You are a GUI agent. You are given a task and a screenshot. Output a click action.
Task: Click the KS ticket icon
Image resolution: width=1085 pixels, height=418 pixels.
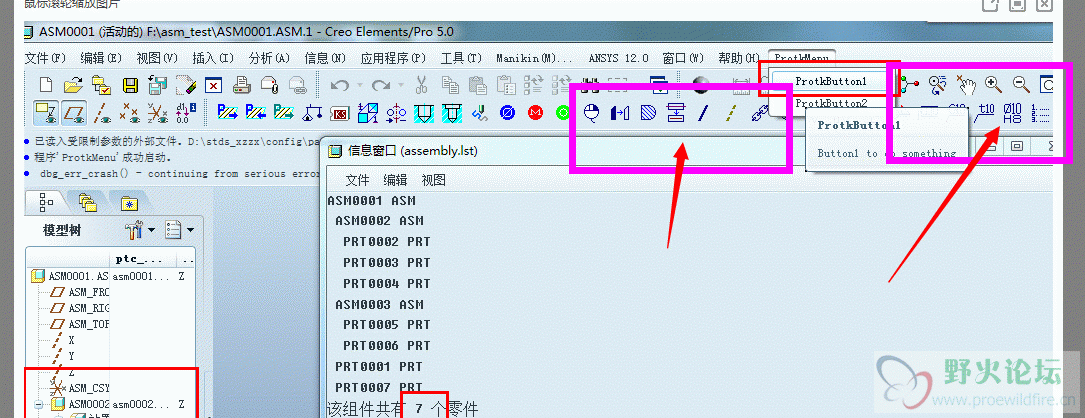click(x=339, y=112)
